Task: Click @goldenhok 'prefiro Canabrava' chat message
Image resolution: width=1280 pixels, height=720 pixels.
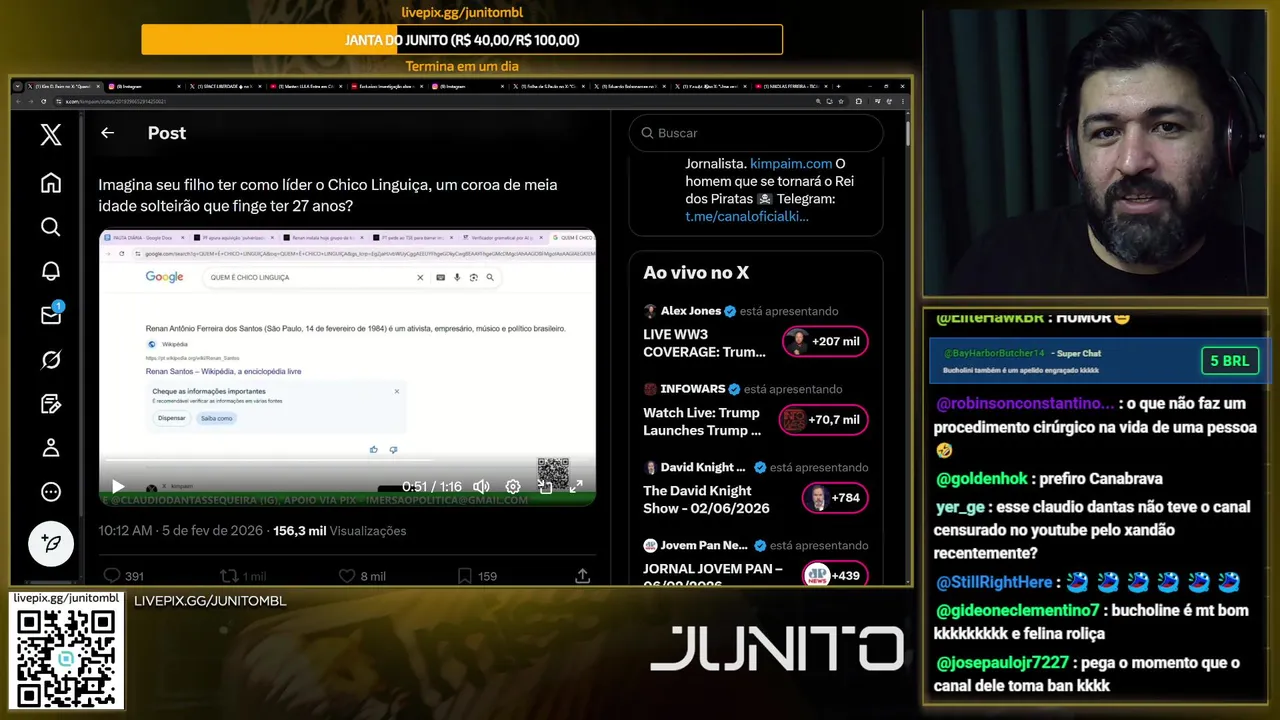Action: 1049,479
